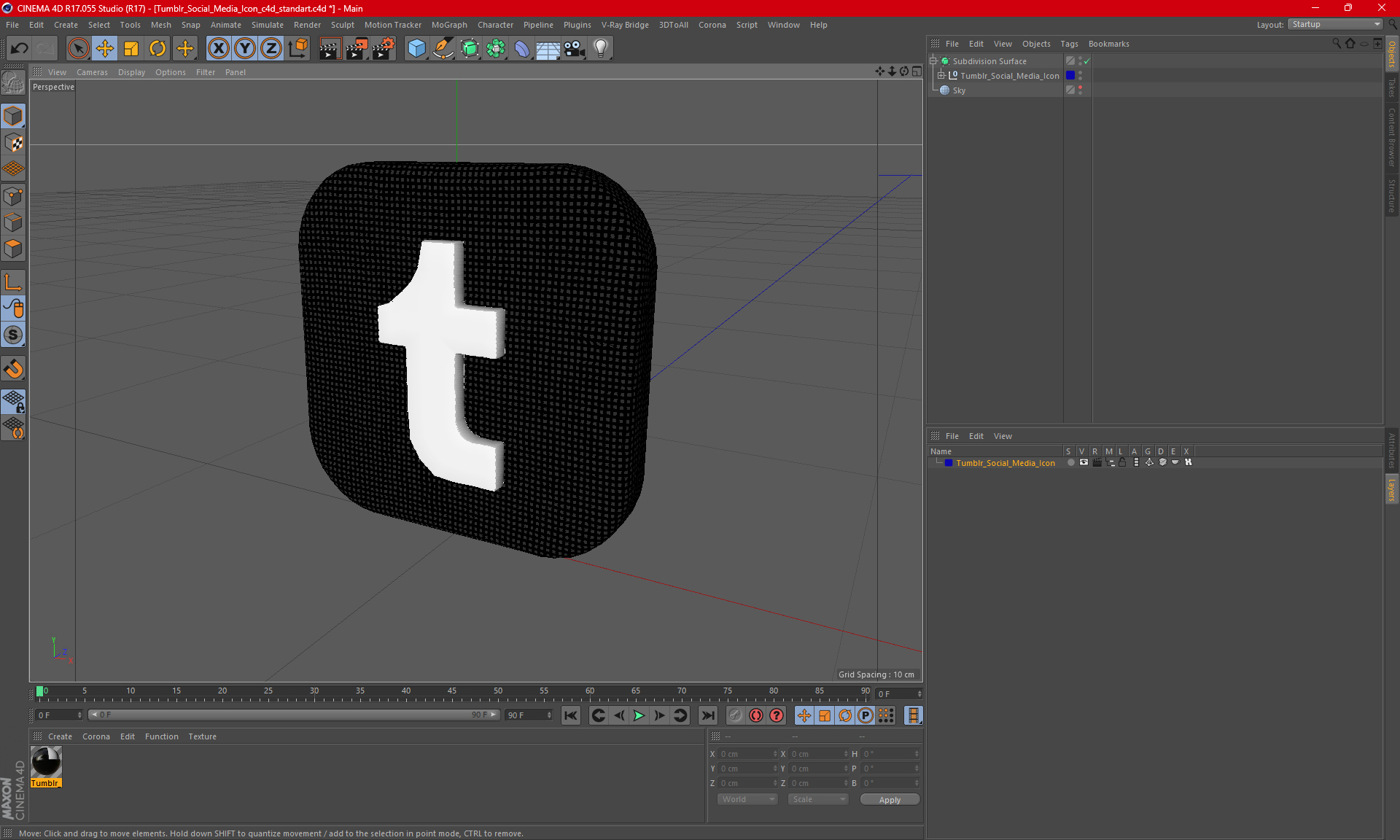1400x840 pixels.
Task: Toggle layer Solo for Tumblr_Social_Media_Icon
Action: click(x=1070, y=462)
